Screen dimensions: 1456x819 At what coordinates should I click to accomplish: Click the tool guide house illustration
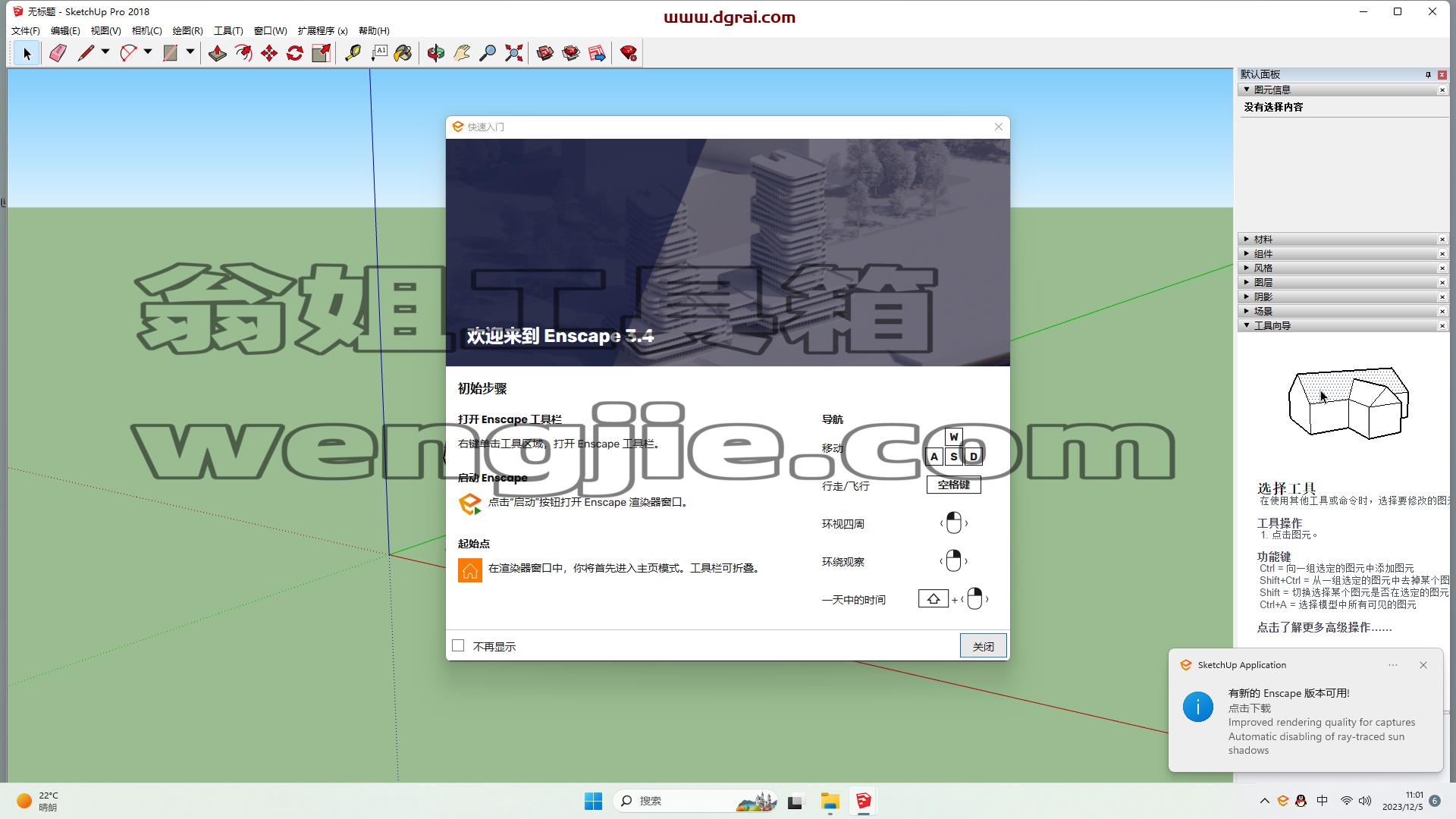click(1348, 403)
